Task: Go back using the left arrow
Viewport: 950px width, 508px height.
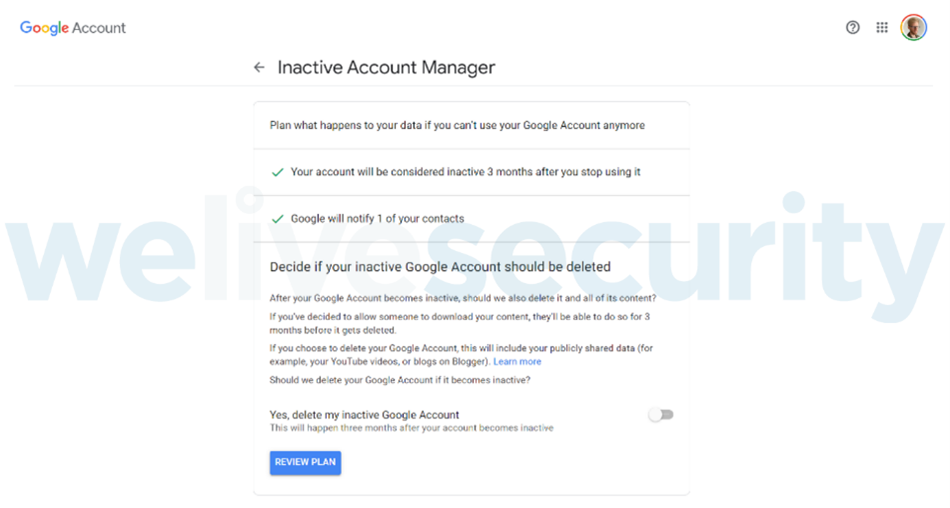Action: [259, 68]
